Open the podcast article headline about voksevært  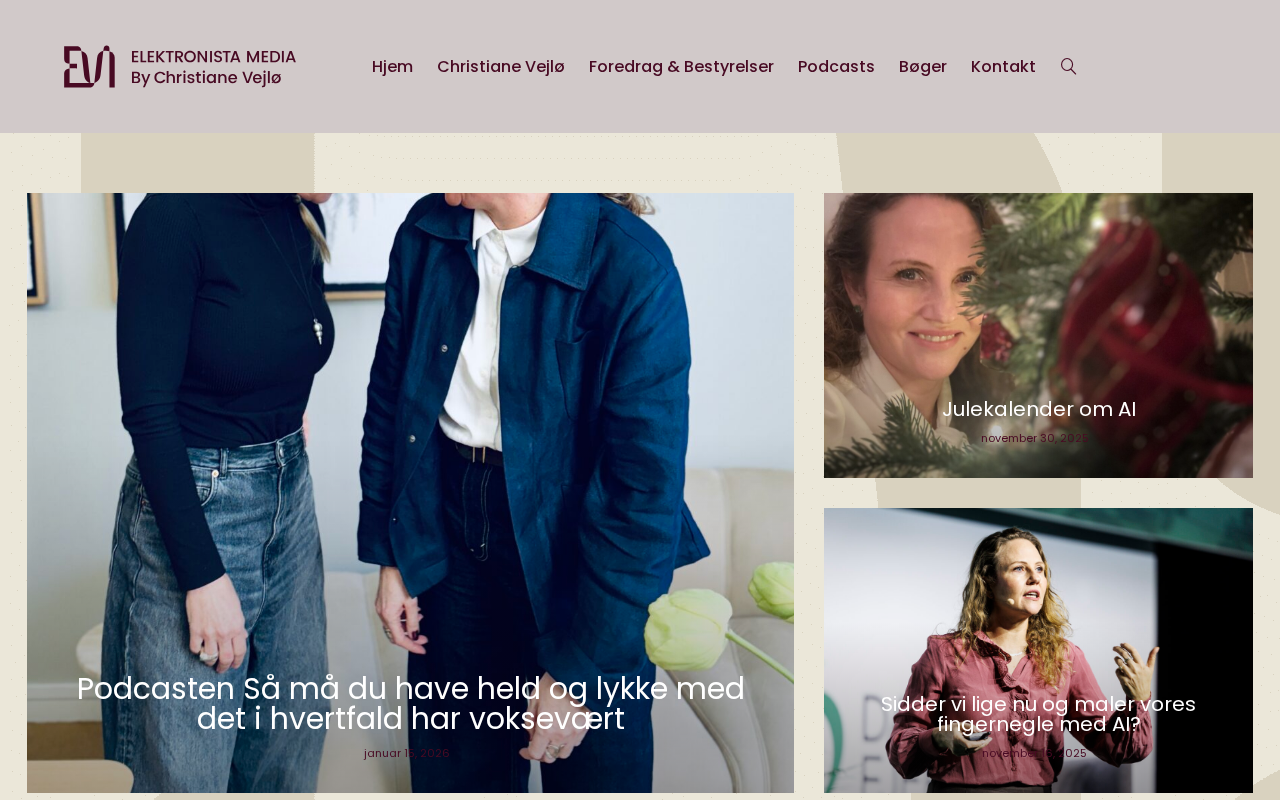click(411, 703)
